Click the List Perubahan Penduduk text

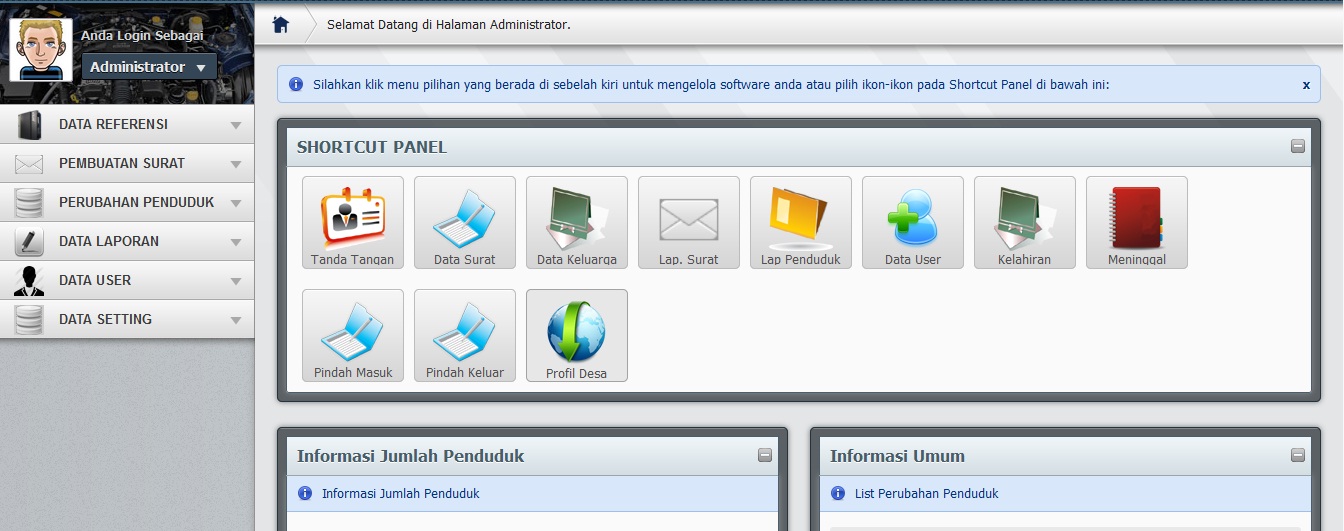click(x=926, y=493)
